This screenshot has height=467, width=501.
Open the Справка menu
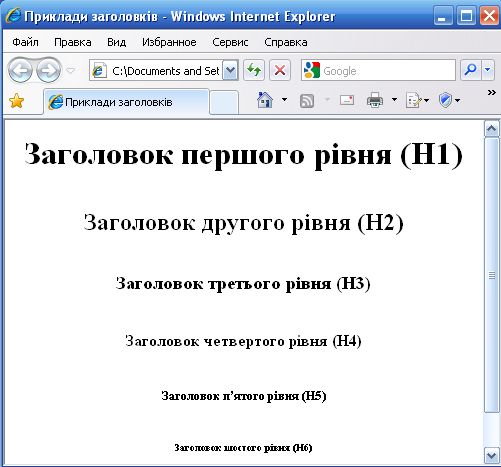coord(286,42)
